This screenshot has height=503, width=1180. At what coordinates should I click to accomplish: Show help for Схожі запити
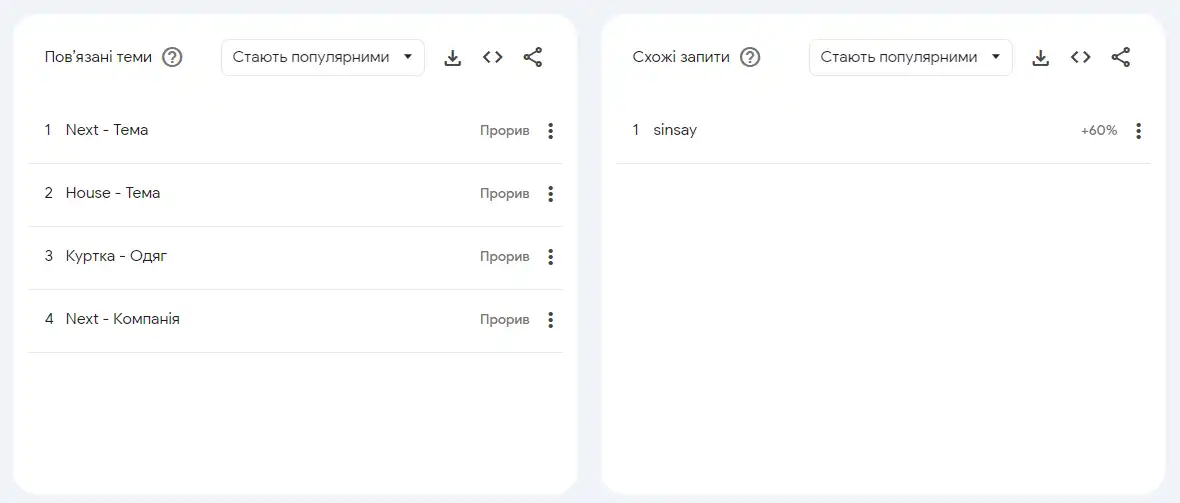750,57
